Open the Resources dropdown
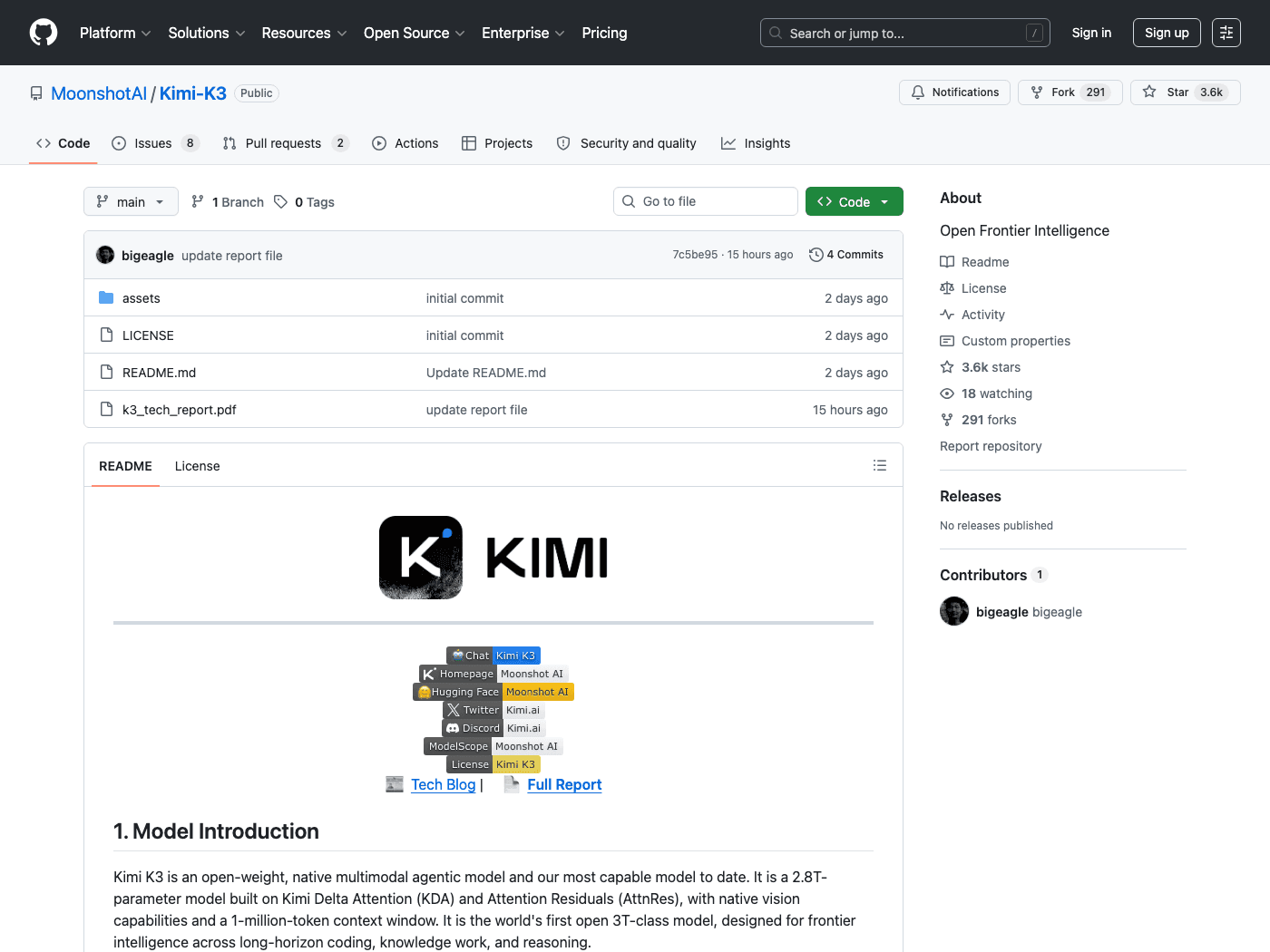1270x952 pixels. point(304,33)
